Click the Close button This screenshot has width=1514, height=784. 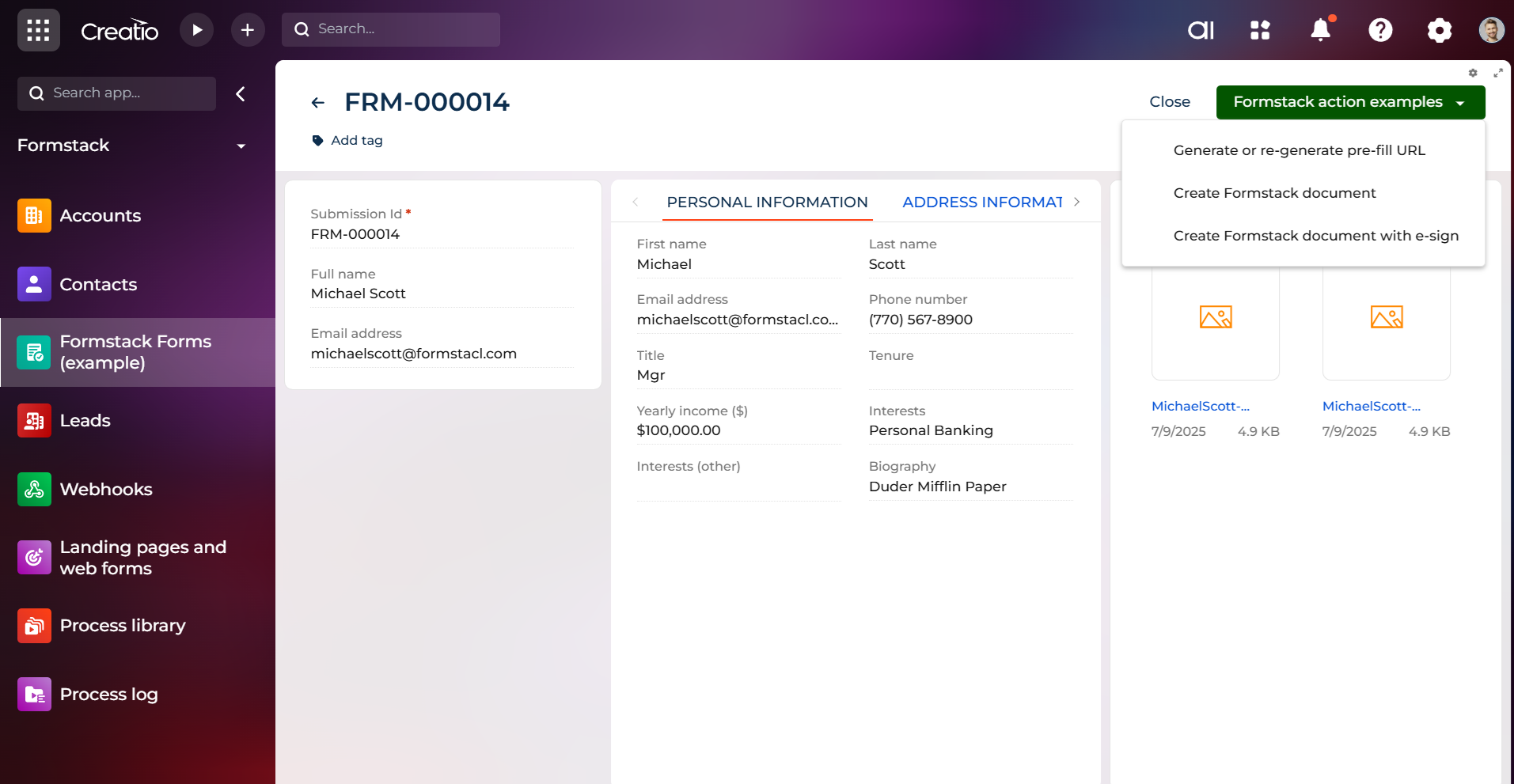1170,102
